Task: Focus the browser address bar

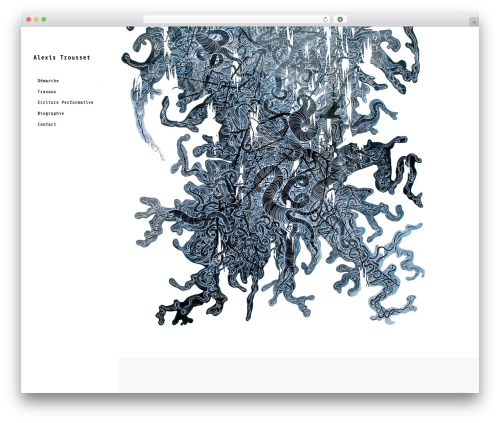Action: click(x=237, y=19)
